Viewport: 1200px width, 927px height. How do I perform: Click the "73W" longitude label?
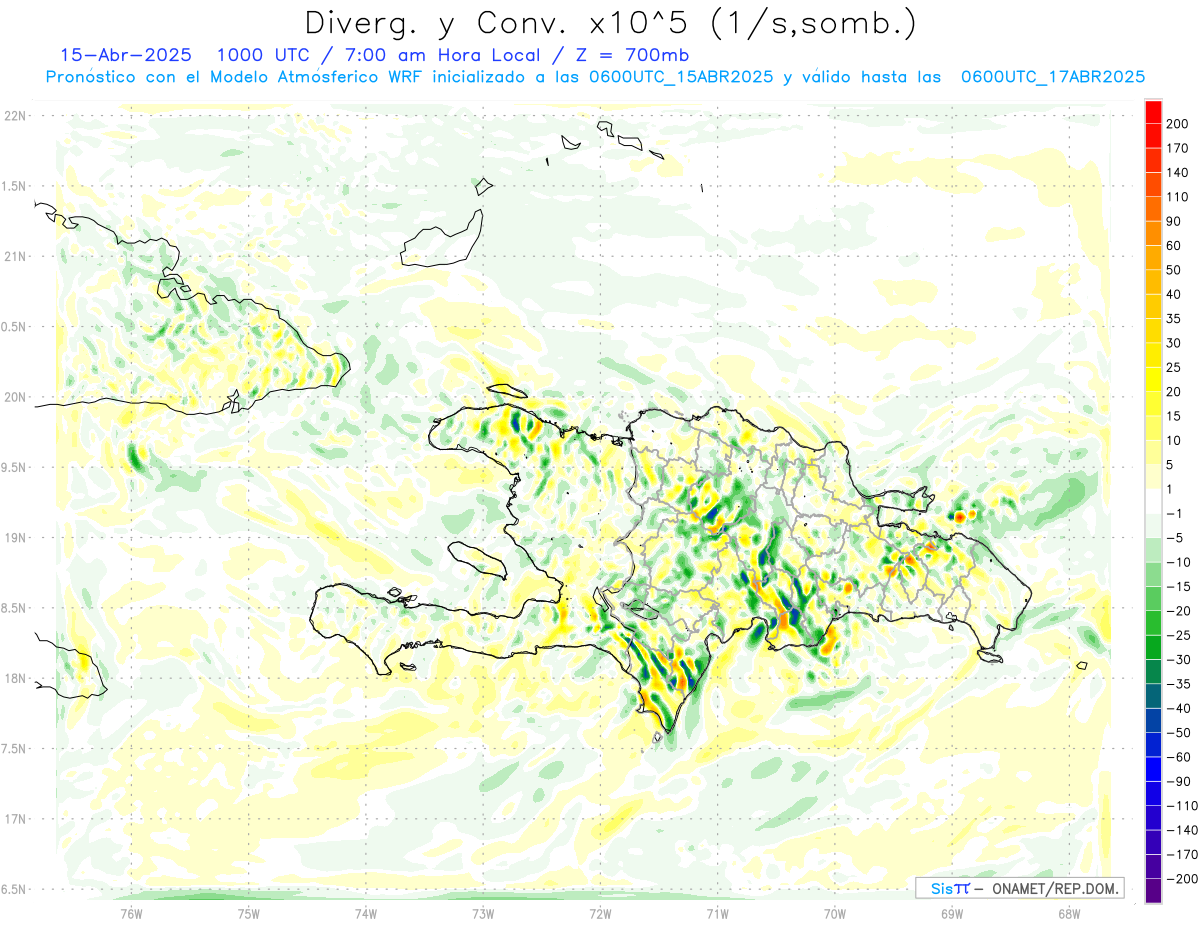(483, 912)
